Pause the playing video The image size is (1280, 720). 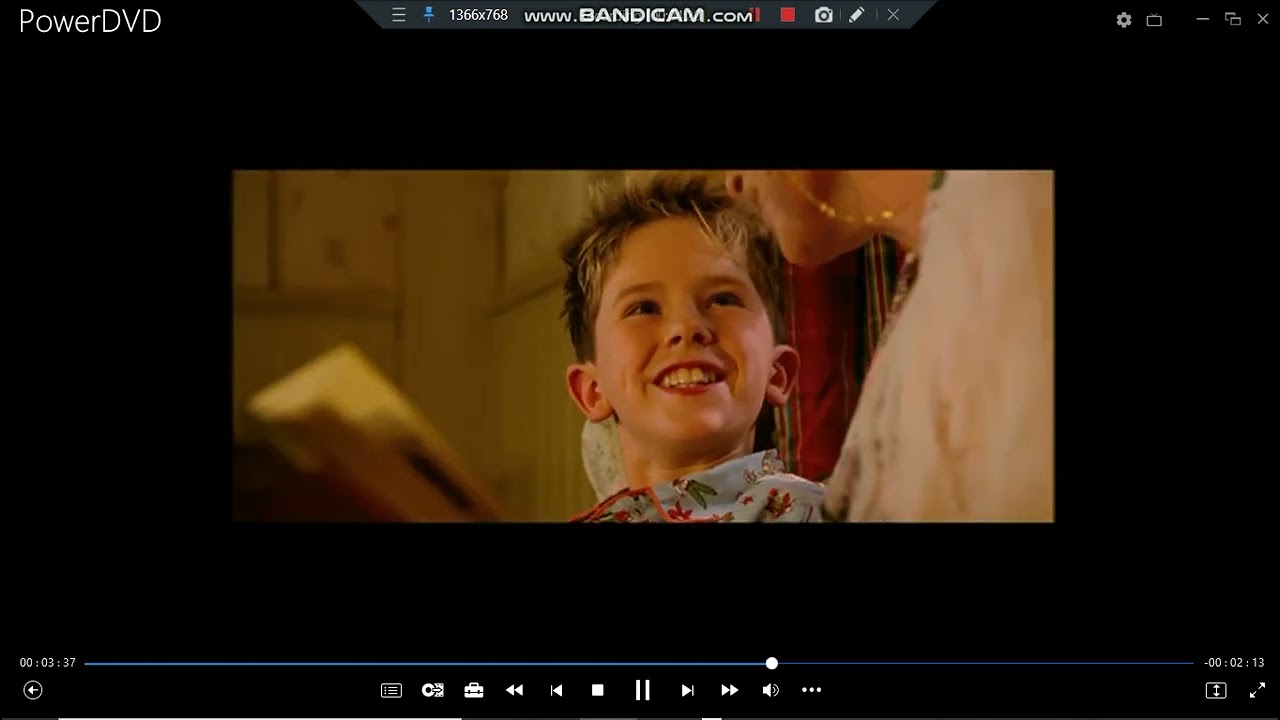tap(642, 690)
